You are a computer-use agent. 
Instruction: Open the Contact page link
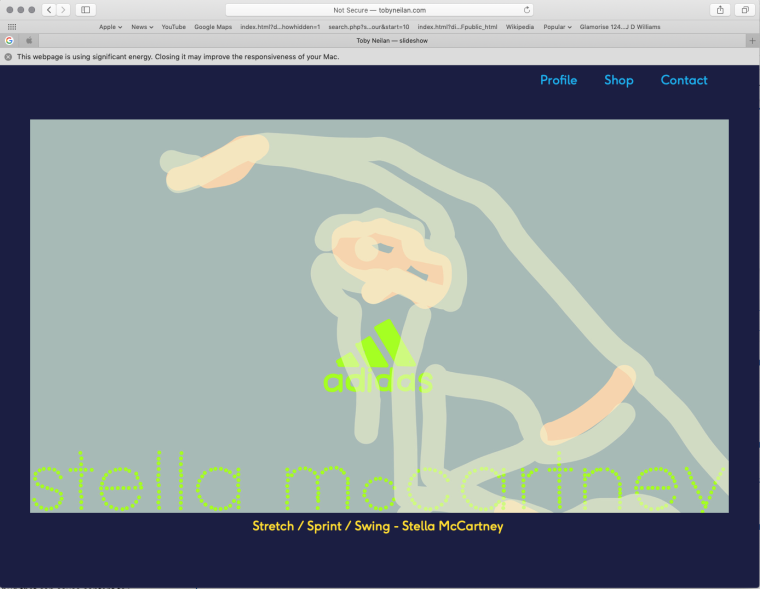click(684, 80)
